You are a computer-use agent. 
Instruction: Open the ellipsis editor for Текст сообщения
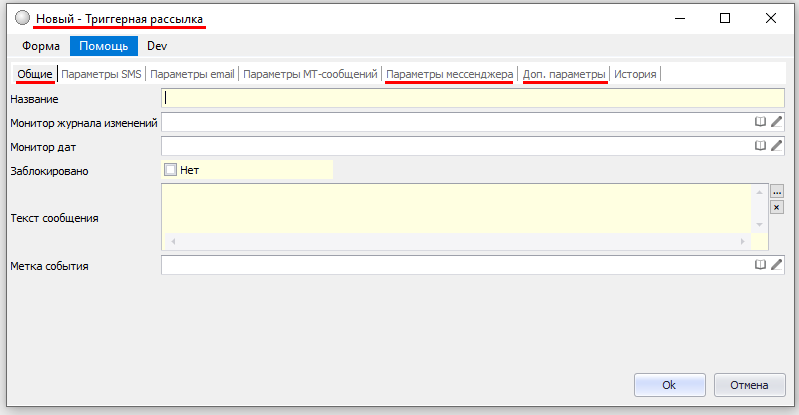pyautogui.click(x=776, y=192)
